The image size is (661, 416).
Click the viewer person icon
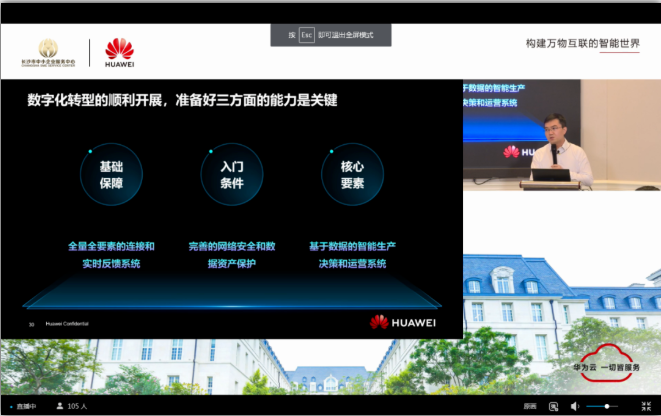(60, 406)
